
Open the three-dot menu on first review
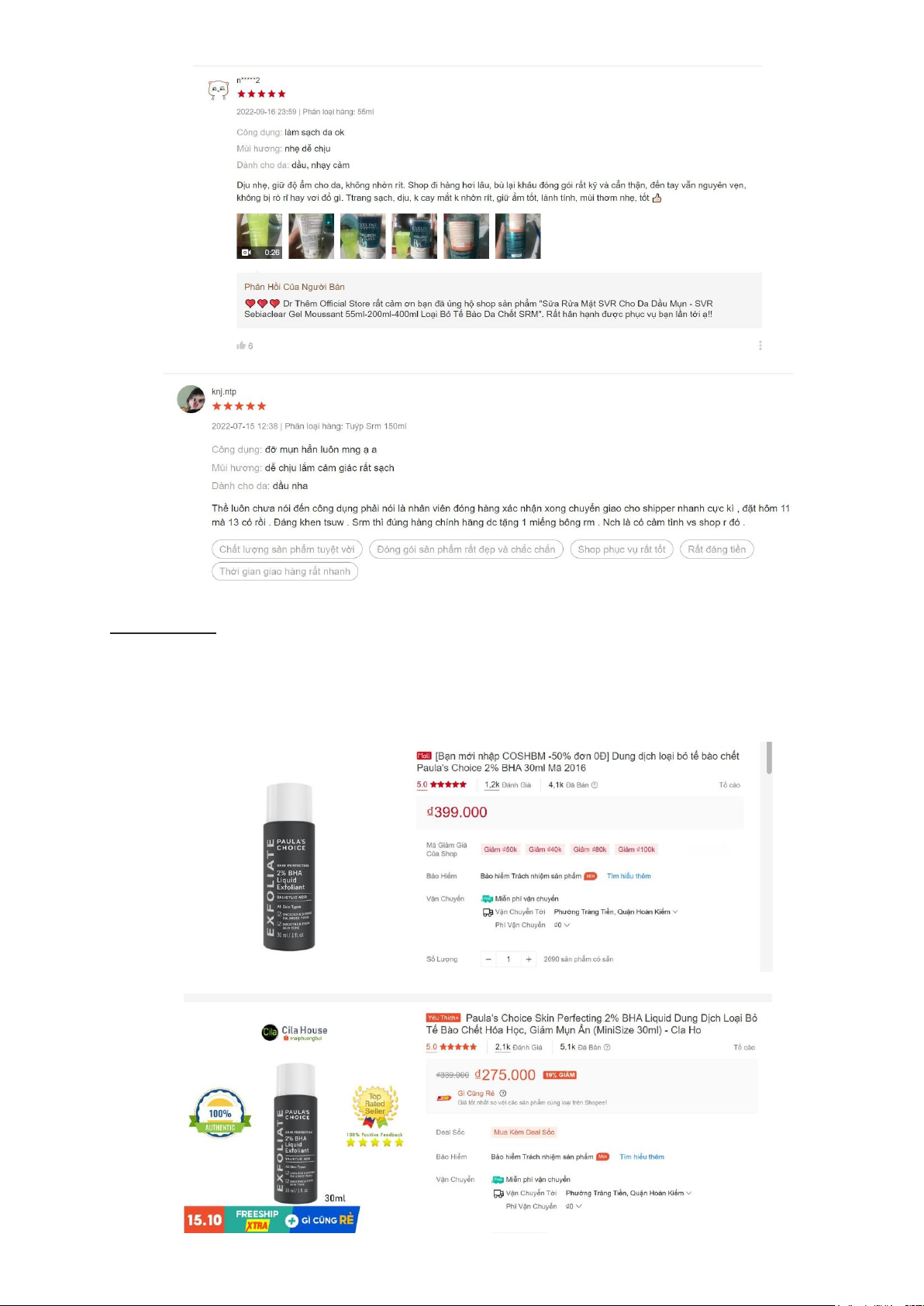point(760,346)
